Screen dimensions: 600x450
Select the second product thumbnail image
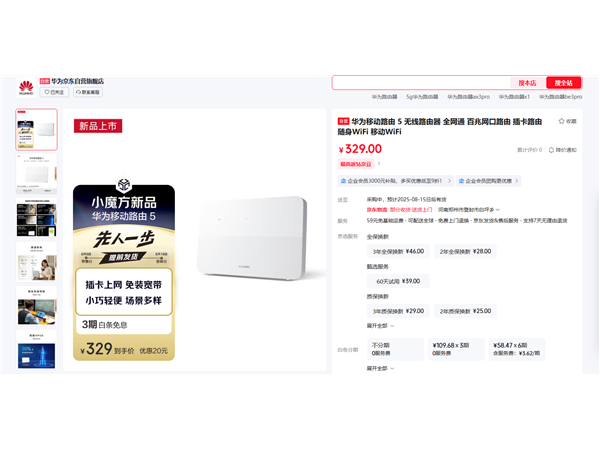click(36, 174)
